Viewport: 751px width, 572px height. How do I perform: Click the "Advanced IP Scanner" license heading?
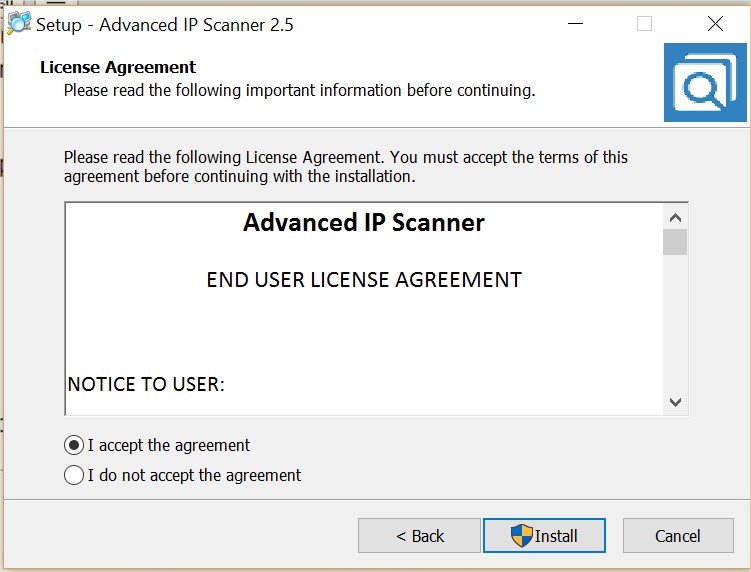pyautogui.click(x=364, y=222)
